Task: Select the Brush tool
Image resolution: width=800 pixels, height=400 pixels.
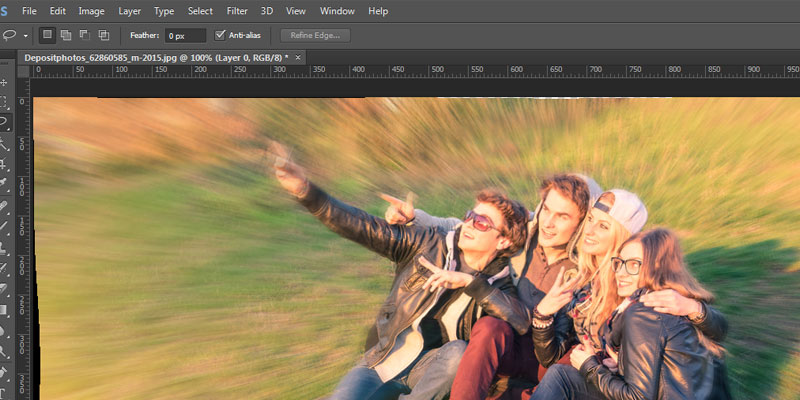Action: pos(4,226)
